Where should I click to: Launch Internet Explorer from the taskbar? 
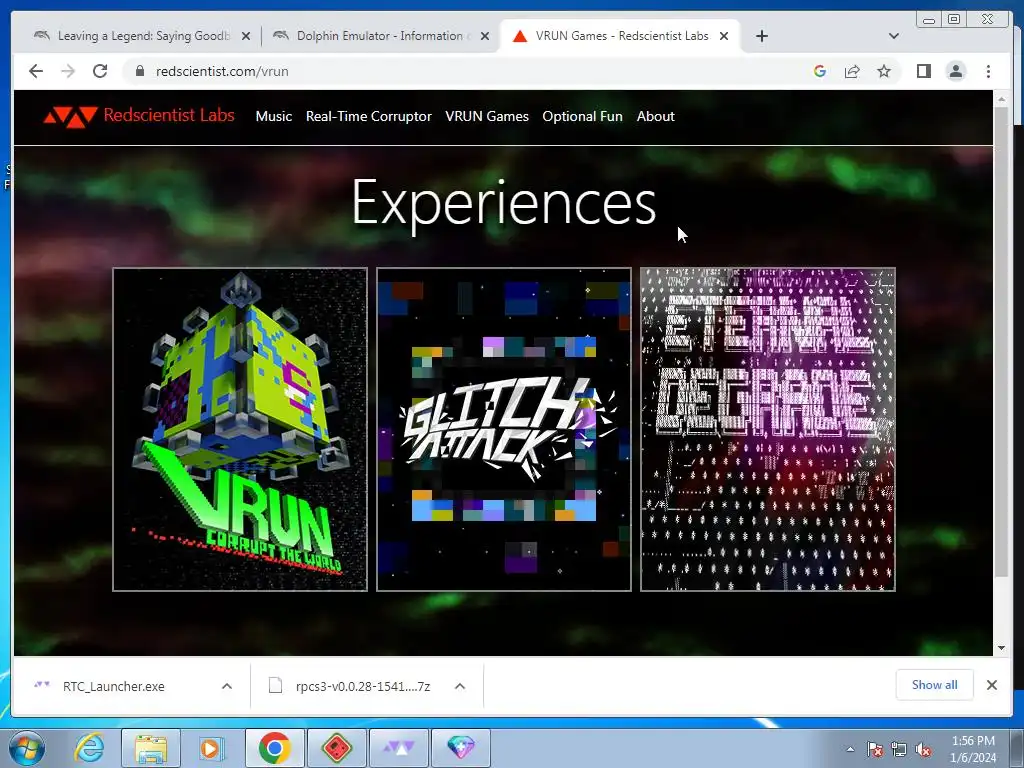89,748
